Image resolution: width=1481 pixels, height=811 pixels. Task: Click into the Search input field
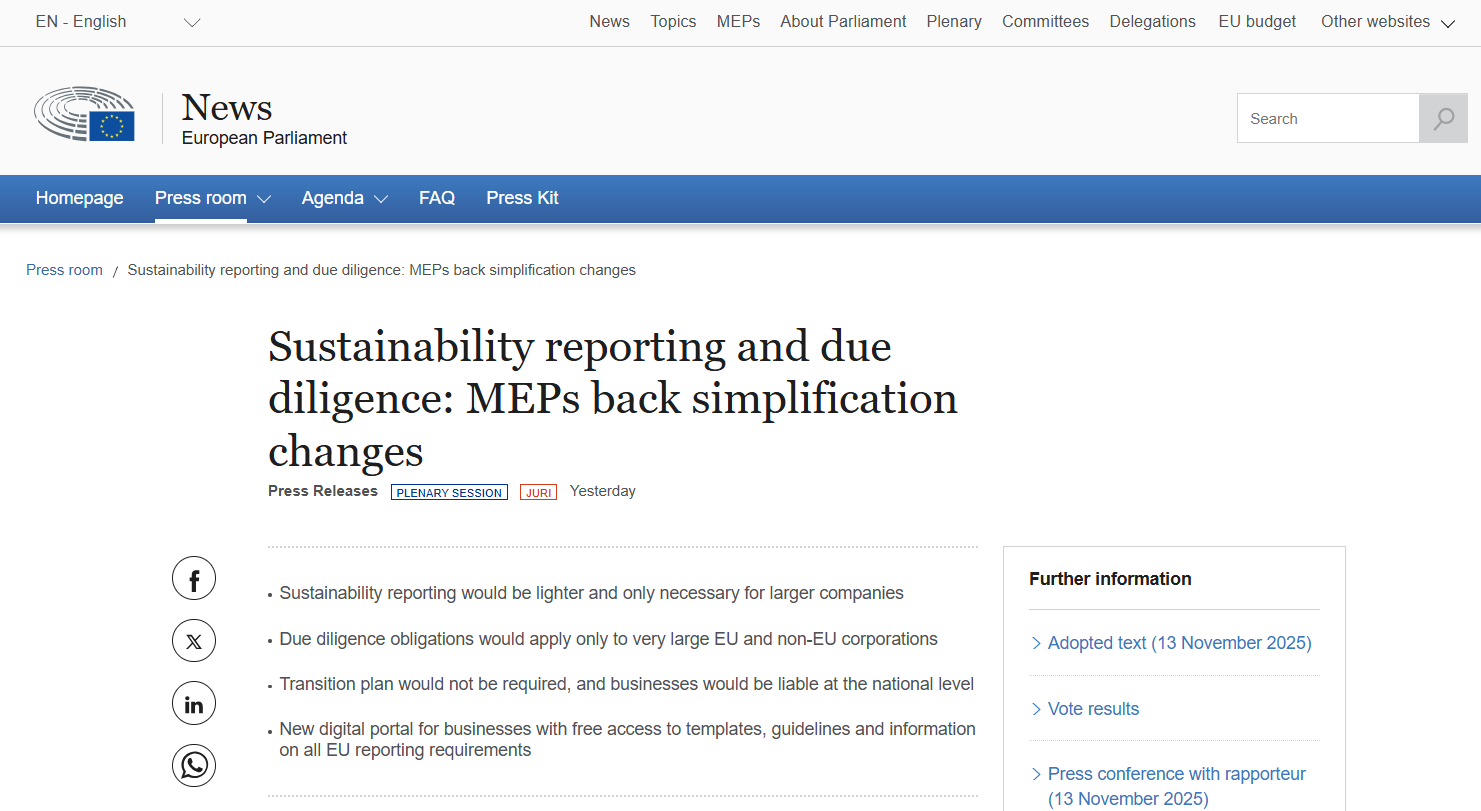(x=1327, y=119)
